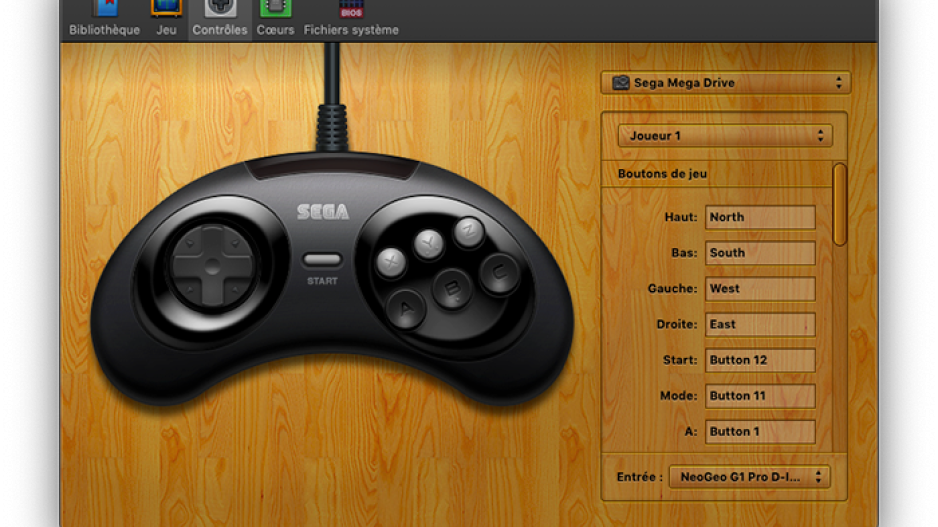Open the Joueur 1 player dropdown
Viewport: 938px width, 527px height.
(725, 136)
